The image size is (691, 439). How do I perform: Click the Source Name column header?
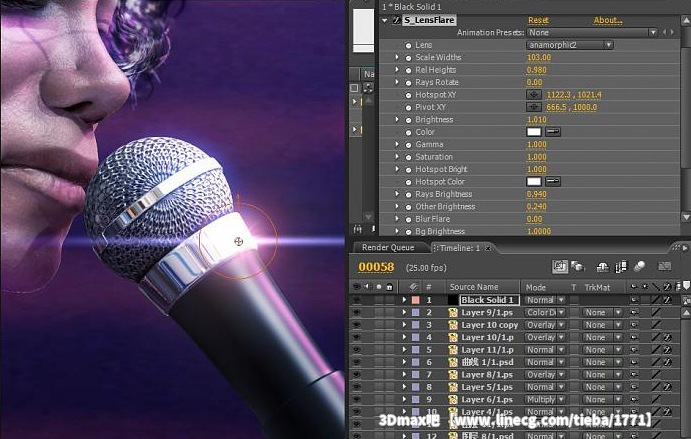(474, 287)
